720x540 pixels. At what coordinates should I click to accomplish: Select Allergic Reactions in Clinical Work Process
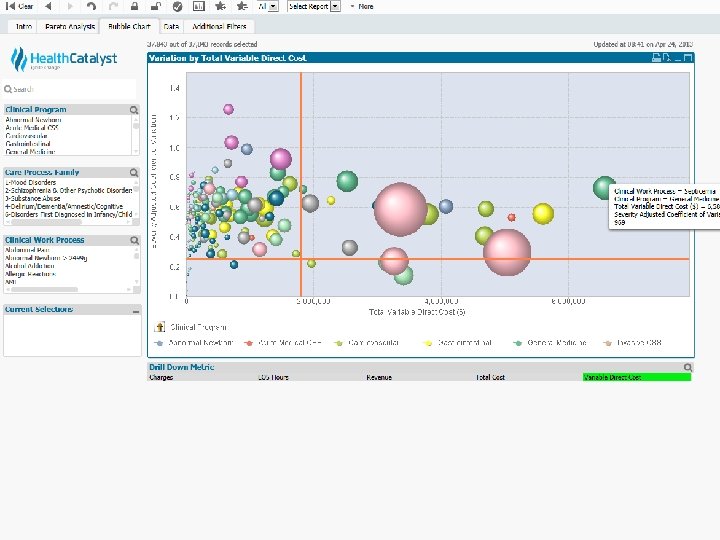pyautogui.click(x=68, y=274)
